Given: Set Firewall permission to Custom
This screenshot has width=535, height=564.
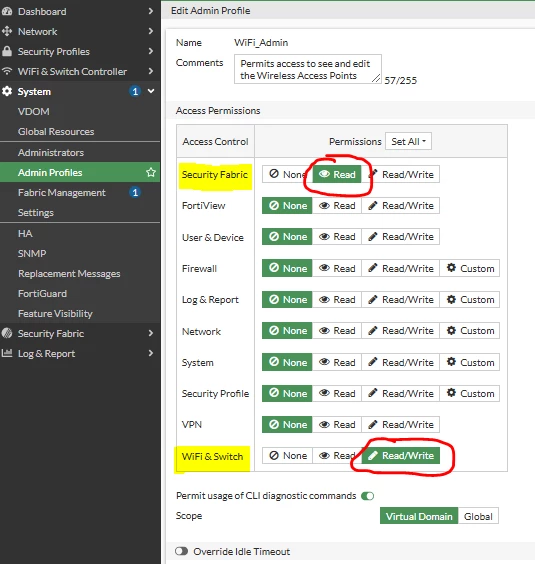Looking at the screenshot, I should (470, 268).
